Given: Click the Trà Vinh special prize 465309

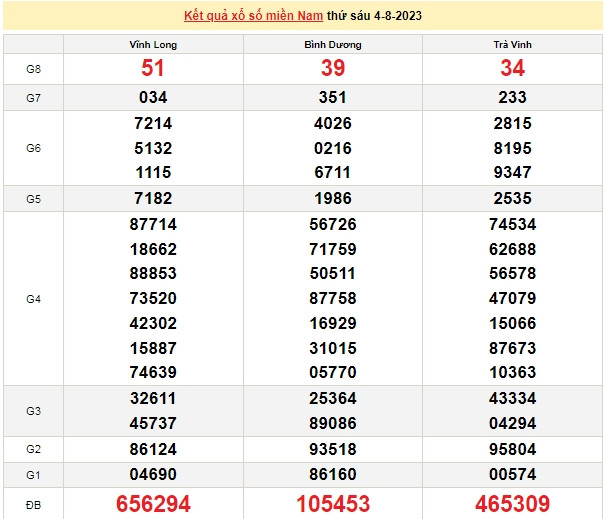Looking at the screenshot, I should pos(512,502).
